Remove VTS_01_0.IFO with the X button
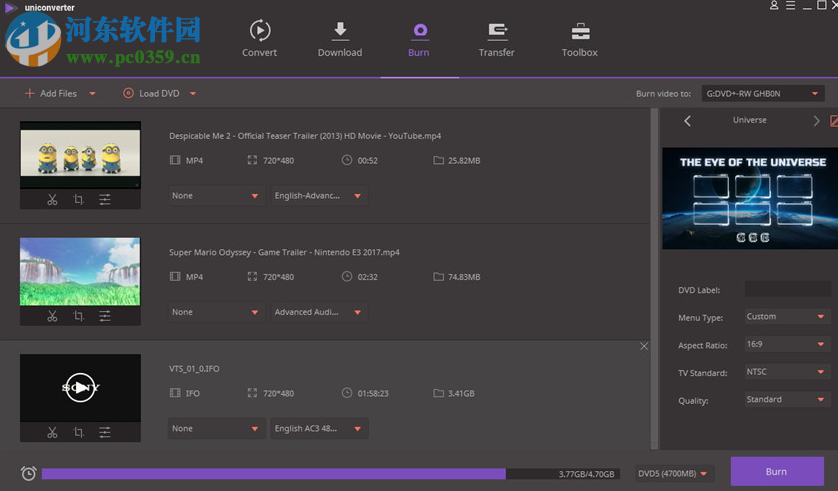The image size is (838, 491). click(644, 346)
